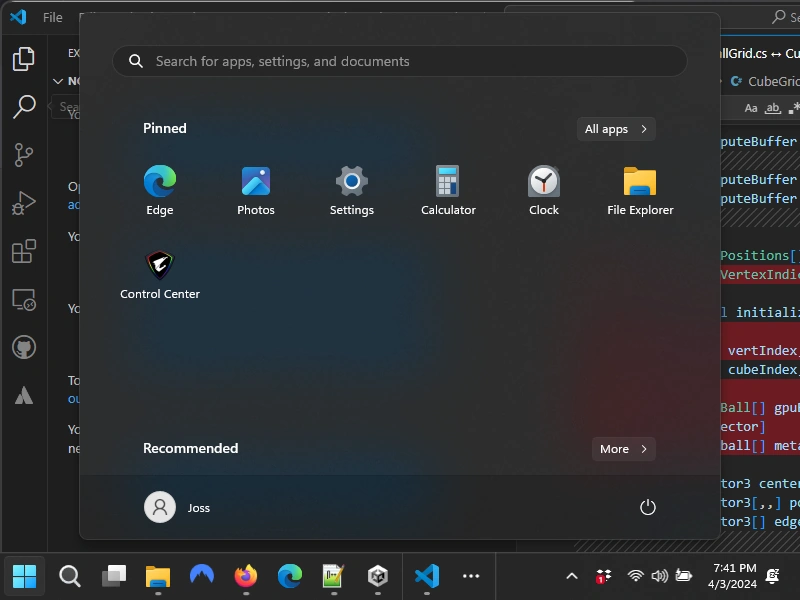800x600 pixels.
Task: Show the All apps list
Action: click(616, 129)
